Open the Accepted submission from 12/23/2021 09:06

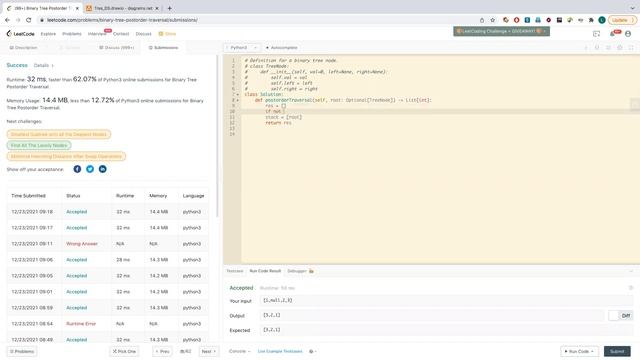point(77,260)
